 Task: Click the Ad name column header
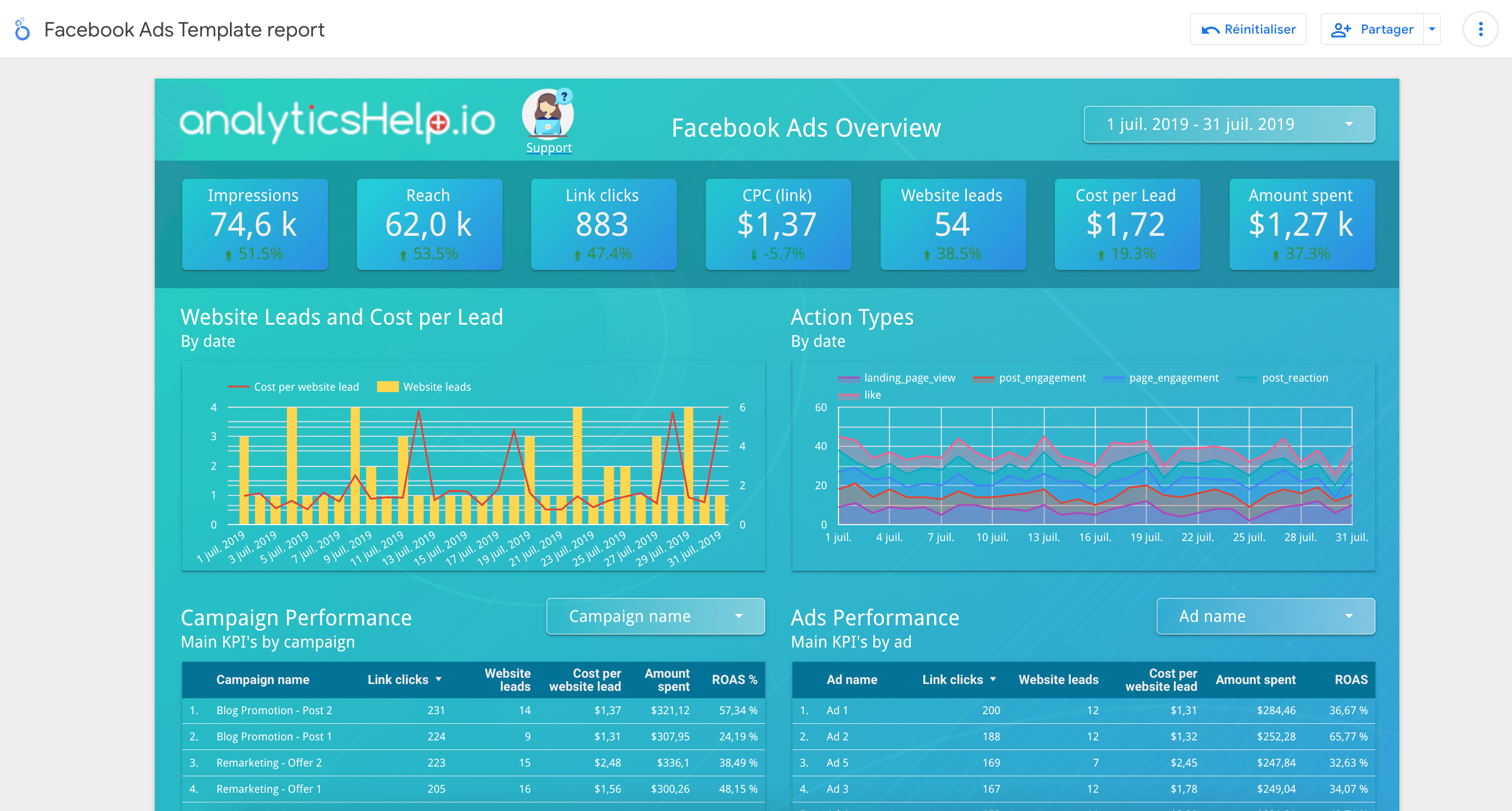click(x=852, y=679)
